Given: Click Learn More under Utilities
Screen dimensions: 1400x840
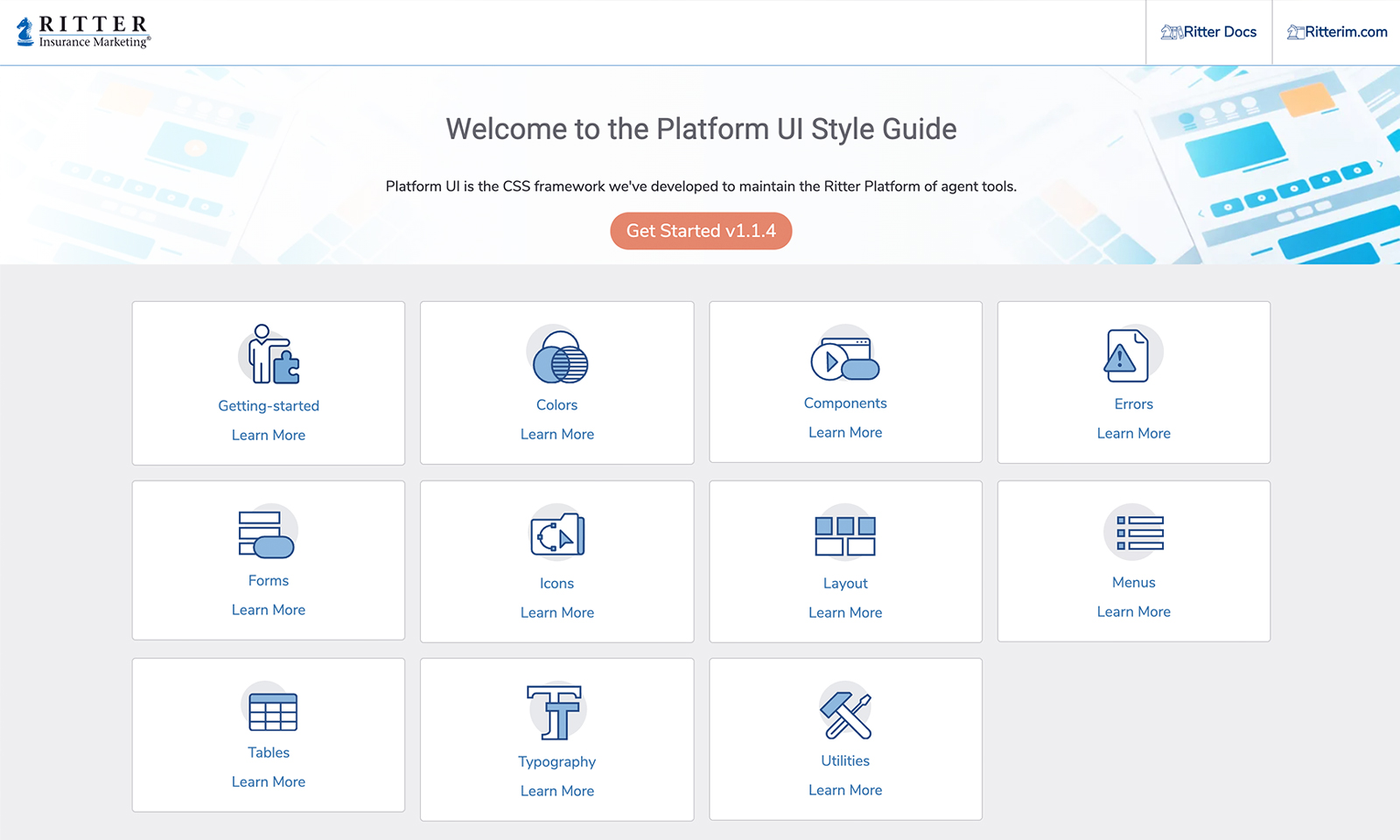Looking at the screenshot, I should point(845,790).
